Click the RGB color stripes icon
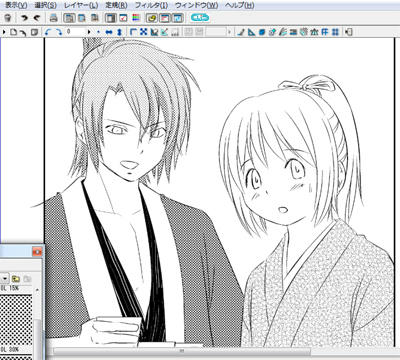The width and height of the screenshot is (400, 360). point(136,18)
